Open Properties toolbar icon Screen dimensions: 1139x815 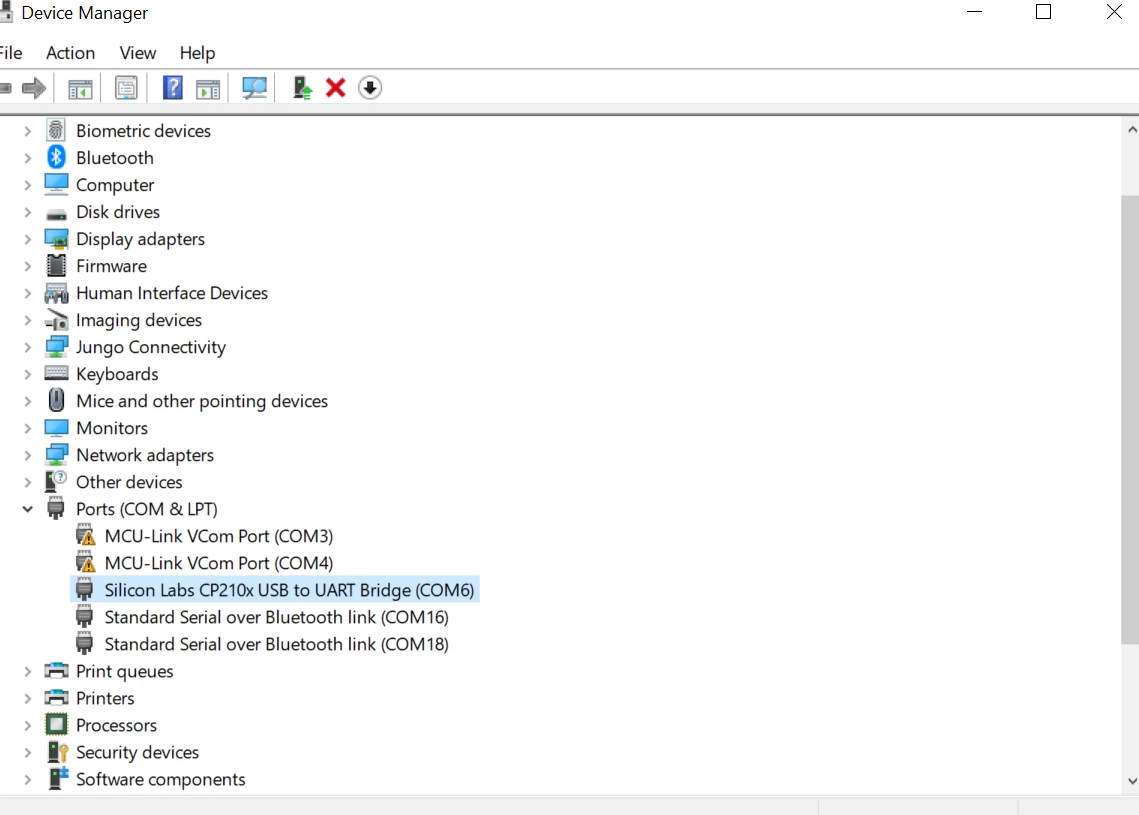click(x=126, y=89)
